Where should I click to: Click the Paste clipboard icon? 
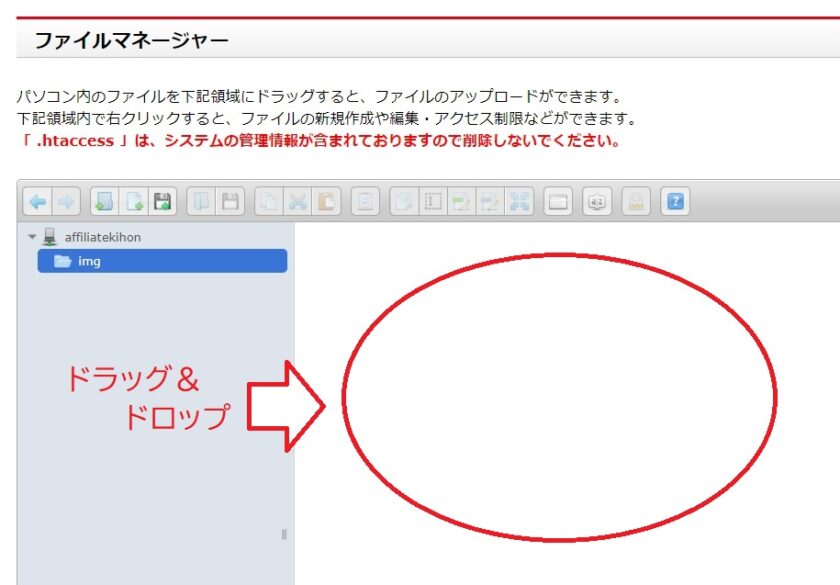point(326,201)
